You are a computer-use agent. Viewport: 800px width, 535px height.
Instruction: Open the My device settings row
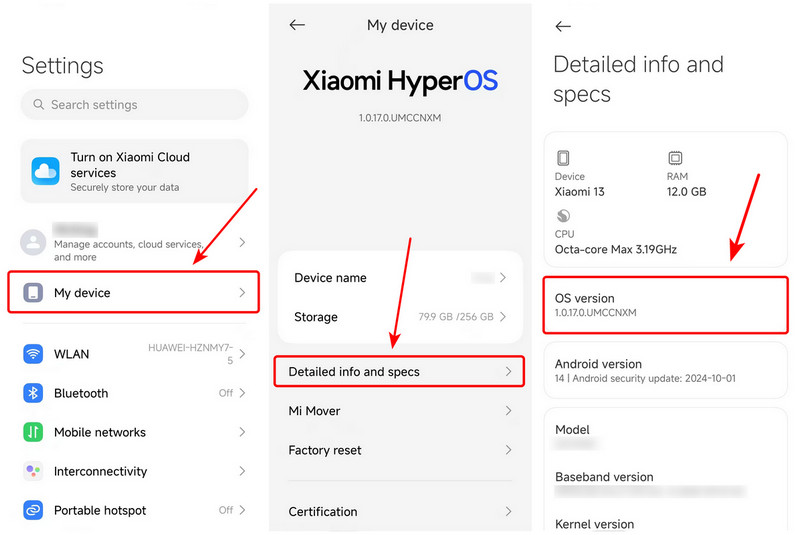134,292
